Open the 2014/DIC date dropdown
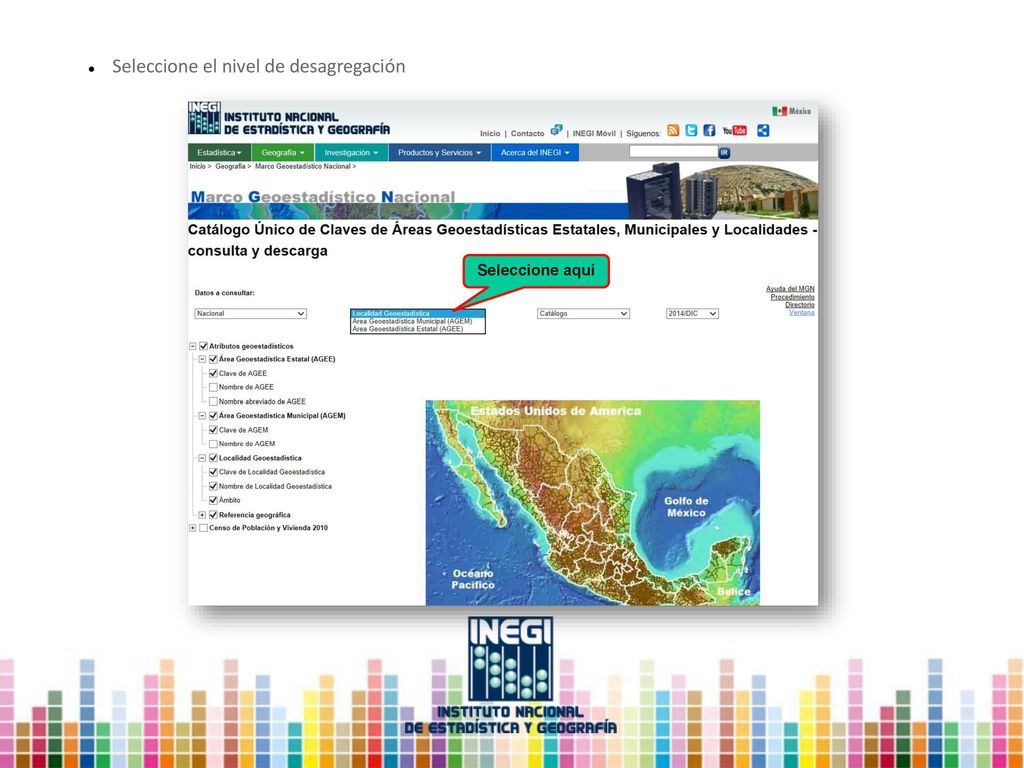This screenshot has height=768, width=1024. pos(692,313)
